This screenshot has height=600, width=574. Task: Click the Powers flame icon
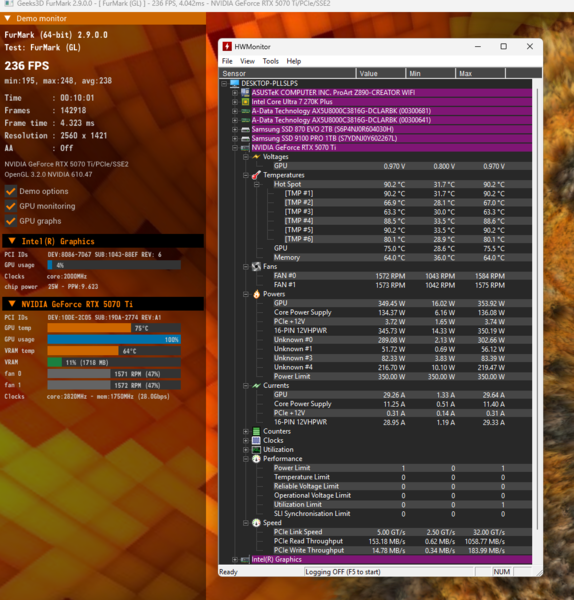256,294
